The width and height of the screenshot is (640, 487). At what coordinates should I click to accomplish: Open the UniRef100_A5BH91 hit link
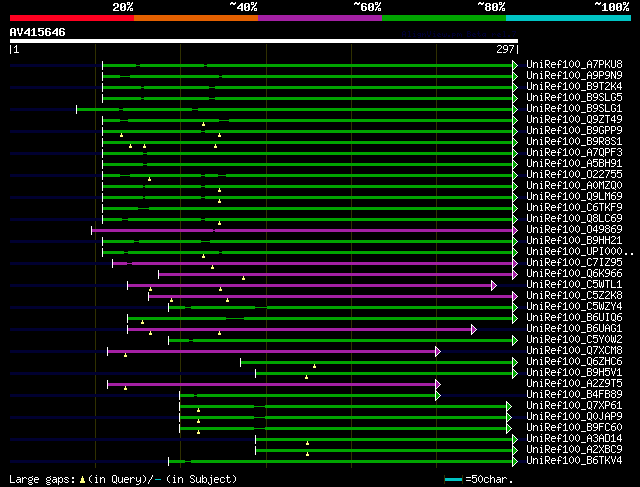pos(574,164)
